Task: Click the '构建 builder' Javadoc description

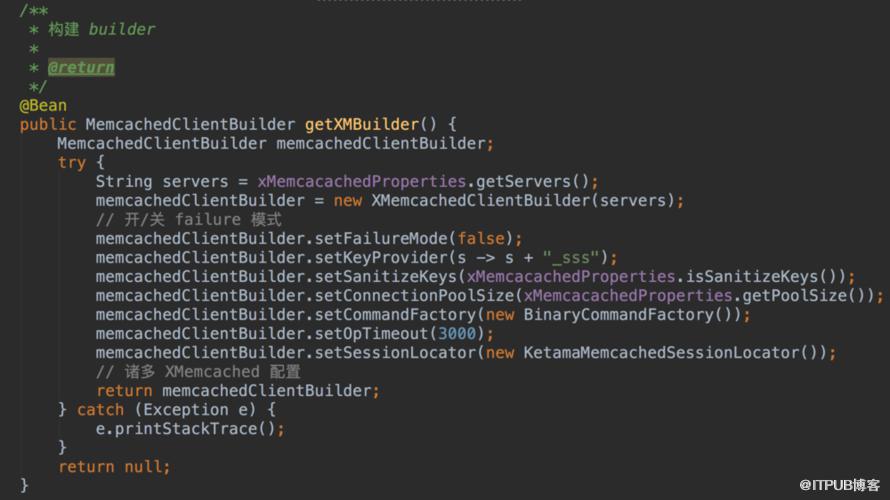Action: point(101,30)
